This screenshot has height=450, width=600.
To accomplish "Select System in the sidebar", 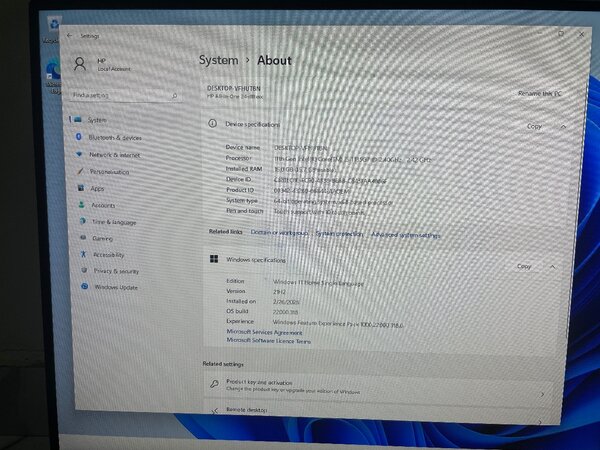I will pyautogui.click(x=96, y=120).
